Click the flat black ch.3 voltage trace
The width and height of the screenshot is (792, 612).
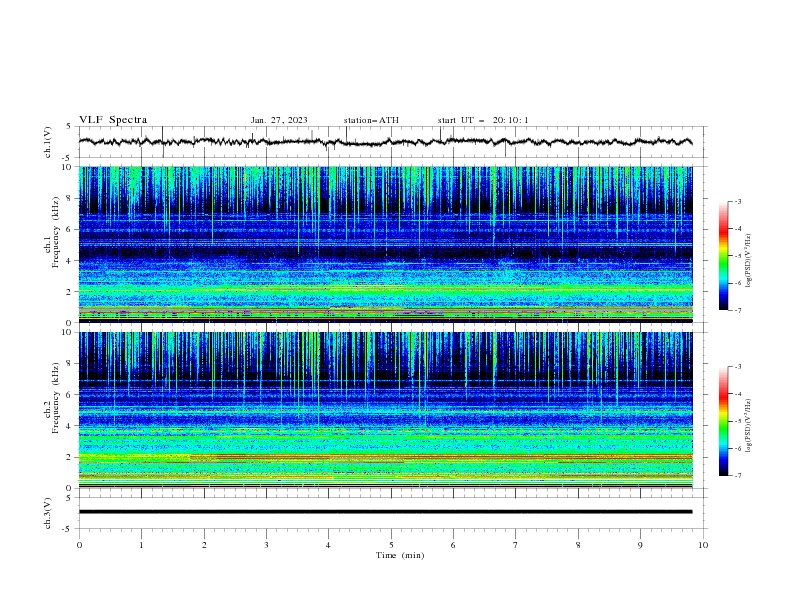(x=385, y=512)
